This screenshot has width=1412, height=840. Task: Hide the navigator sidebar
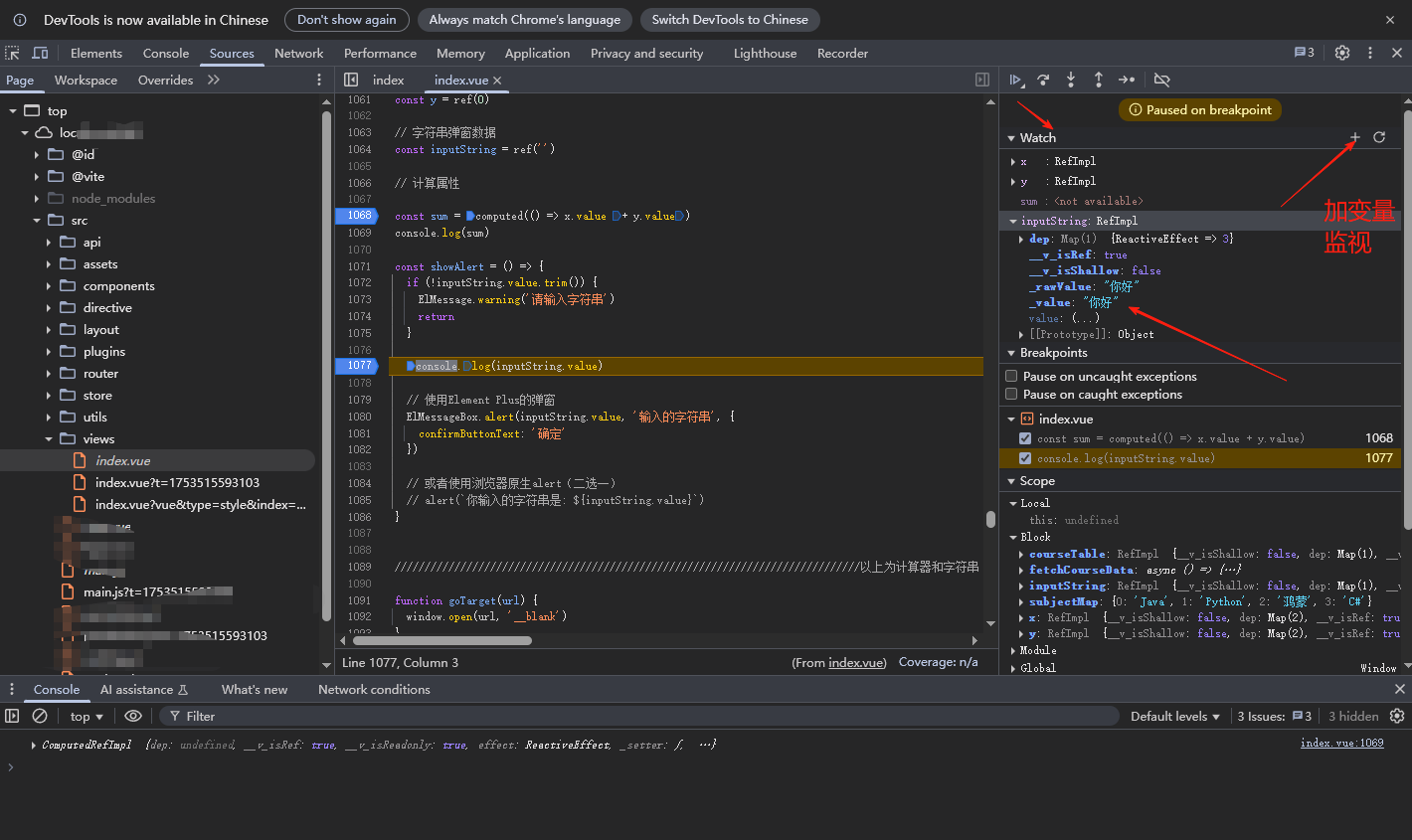pos(351,80)
